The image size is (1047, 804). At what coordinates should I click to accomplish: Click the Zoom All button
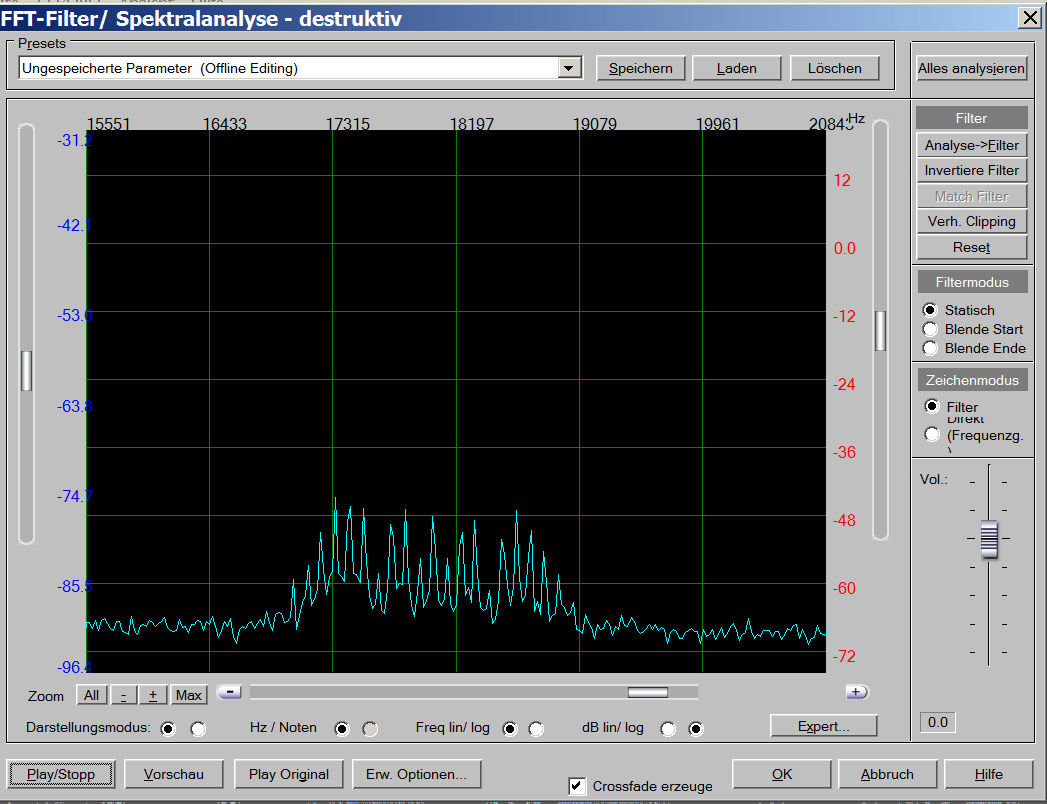[x=91, y=695]
